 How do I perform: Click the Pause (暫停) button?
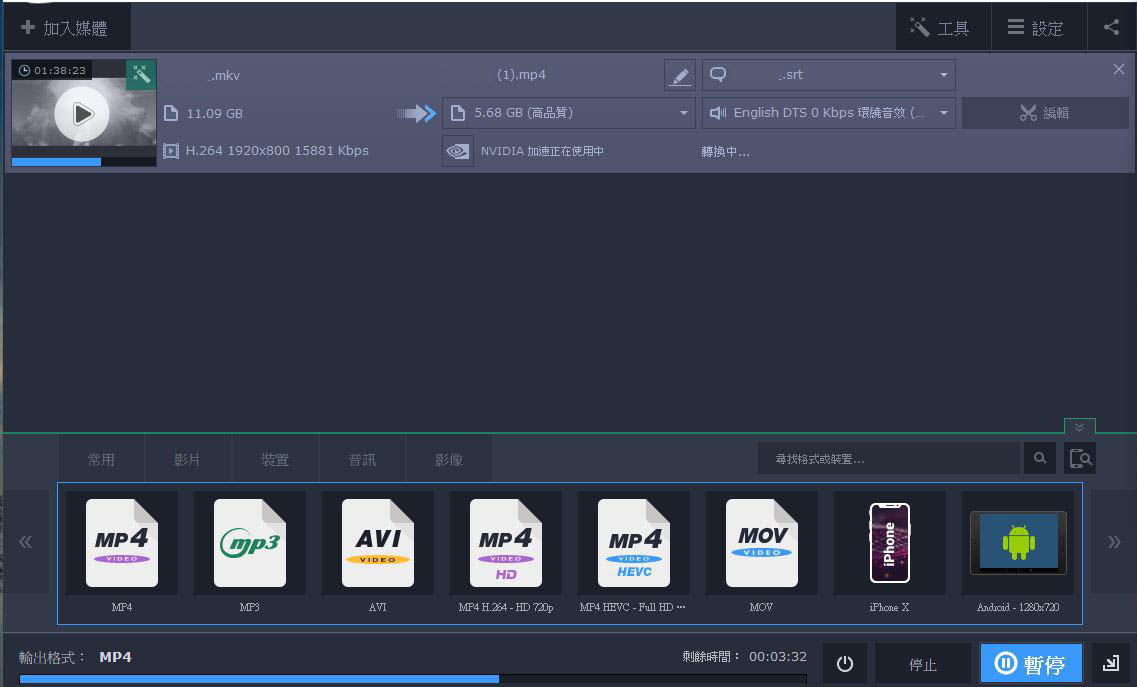(x=1031, y=663)
